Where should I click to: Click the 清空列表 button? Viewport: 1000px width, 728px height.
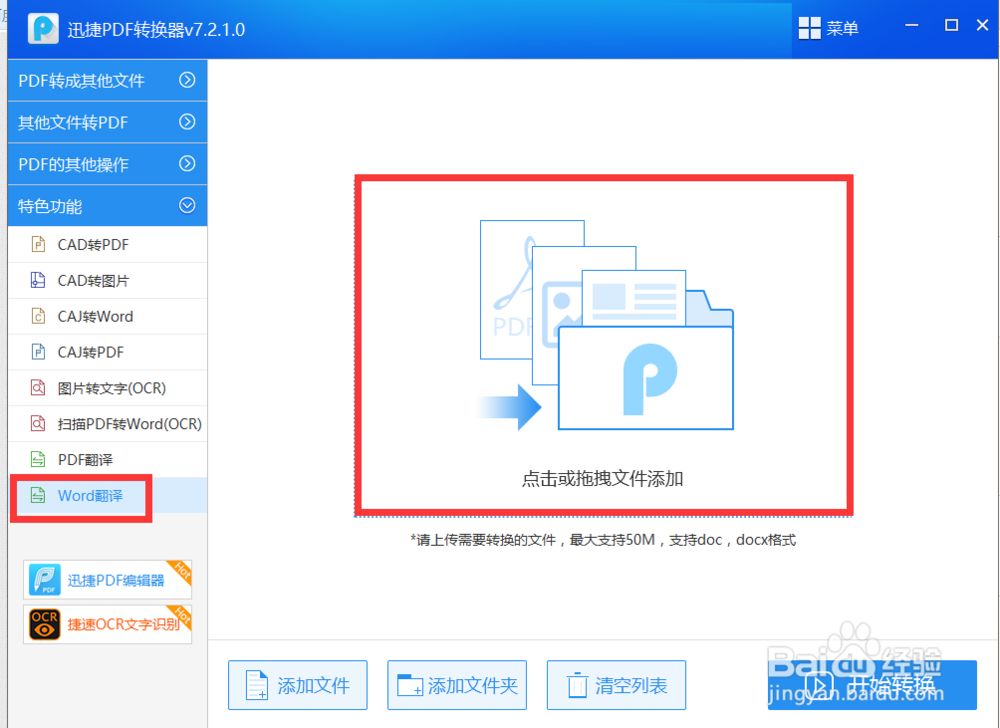tap(616, 685)
